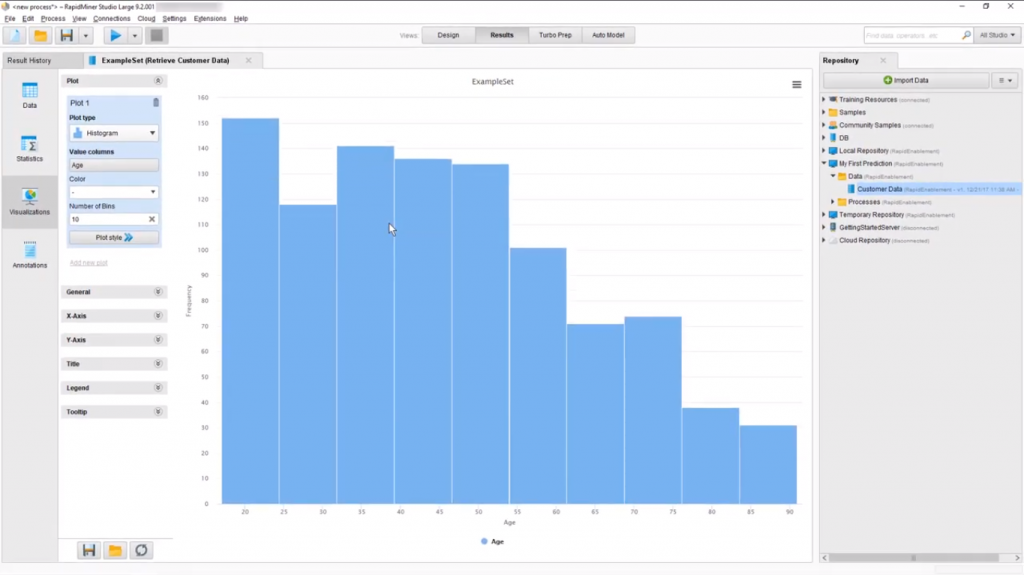The height and width of the screenshot is (575, 1024).
Task: Open the Process menu
Action: [x=53, y=18]
